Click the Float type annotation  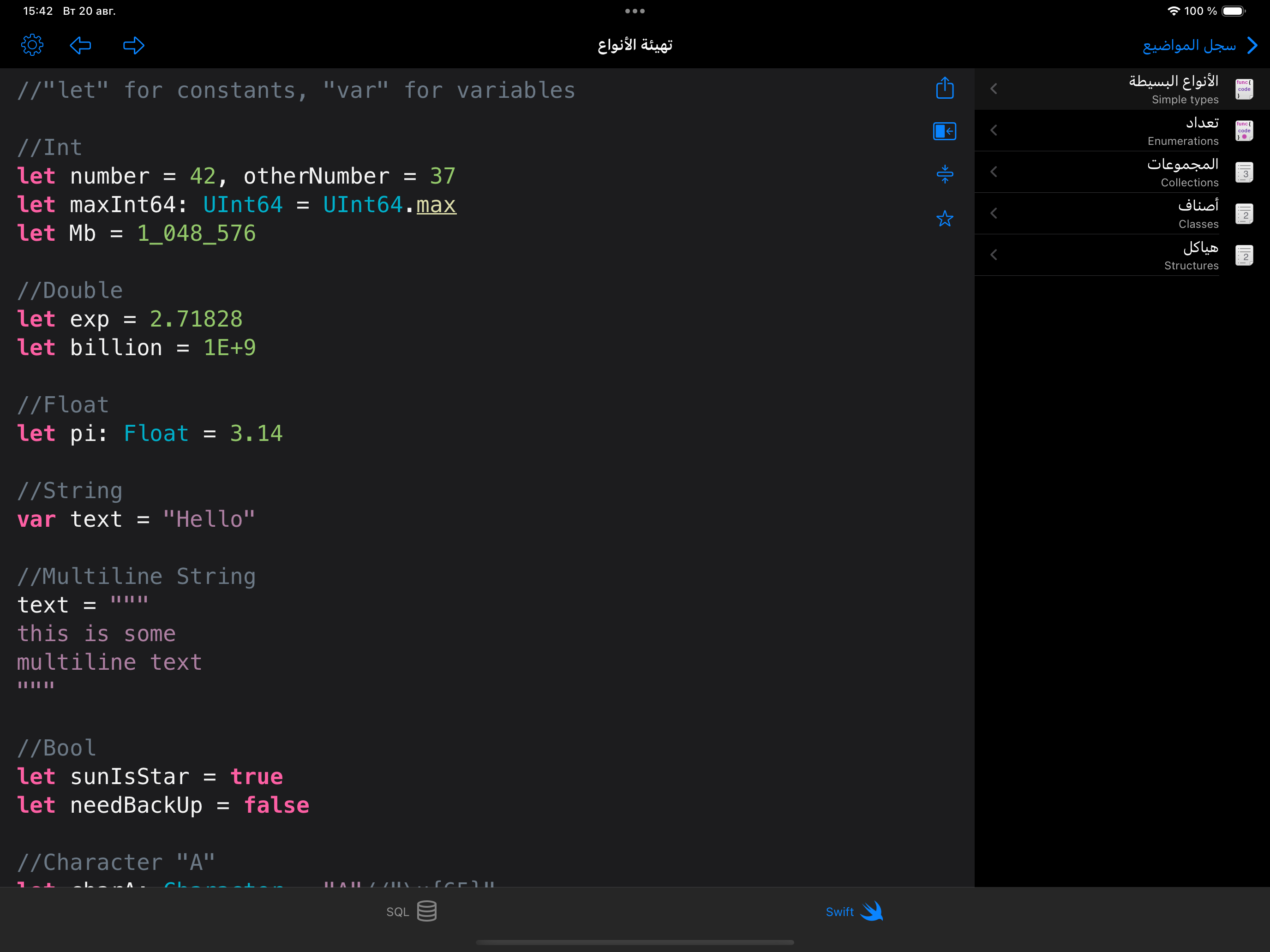pyautogui.click(x=156, y=434)
